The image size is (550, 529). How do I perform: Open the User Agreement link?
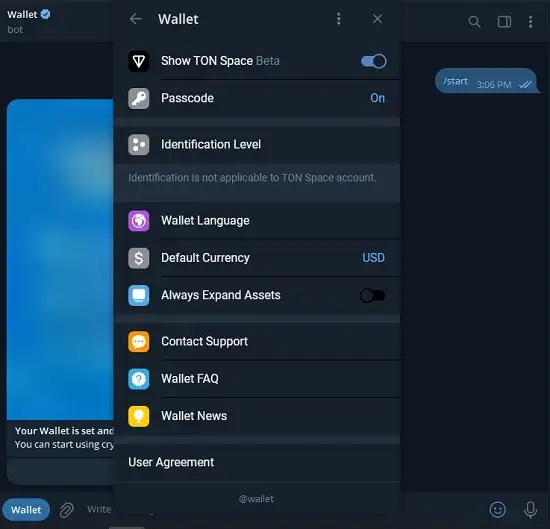171,462
